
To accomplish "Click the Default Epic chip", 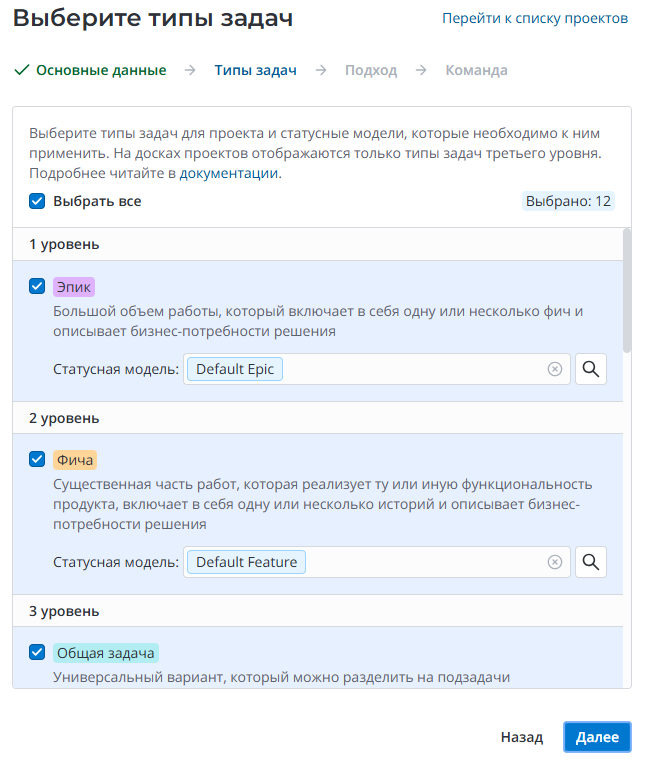I will tap(235, 369).
